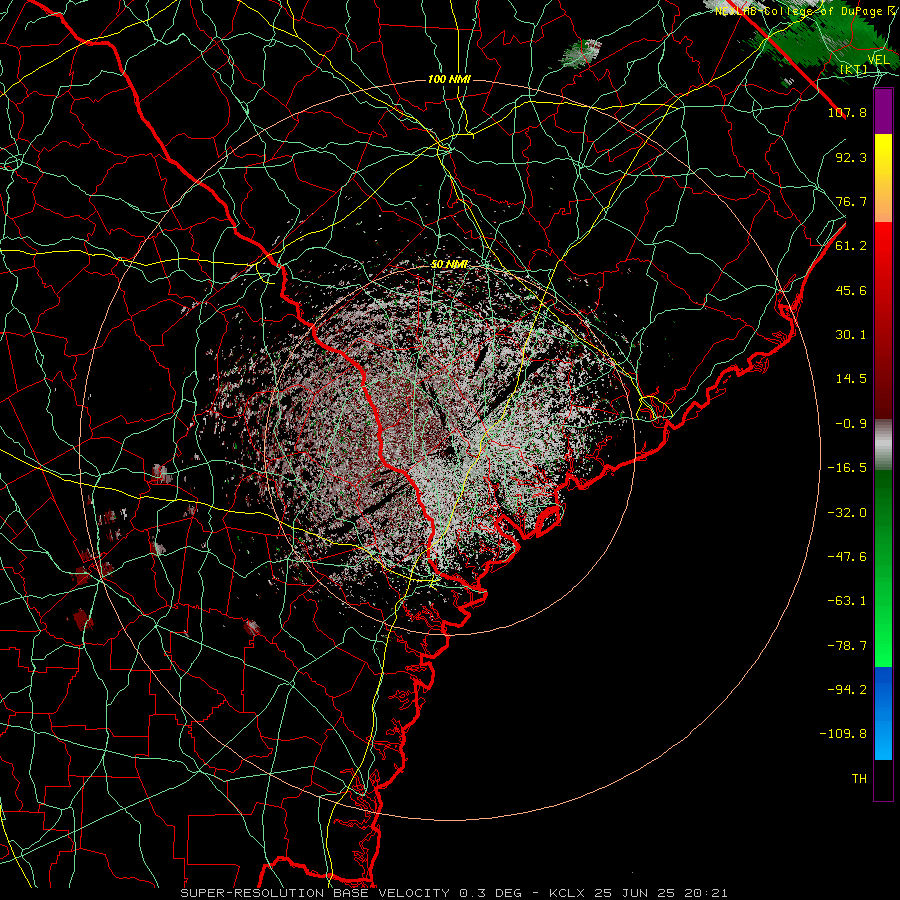Click the 14.5 legend value
Viewport: 900px width, 900px height.
point(851,379)
